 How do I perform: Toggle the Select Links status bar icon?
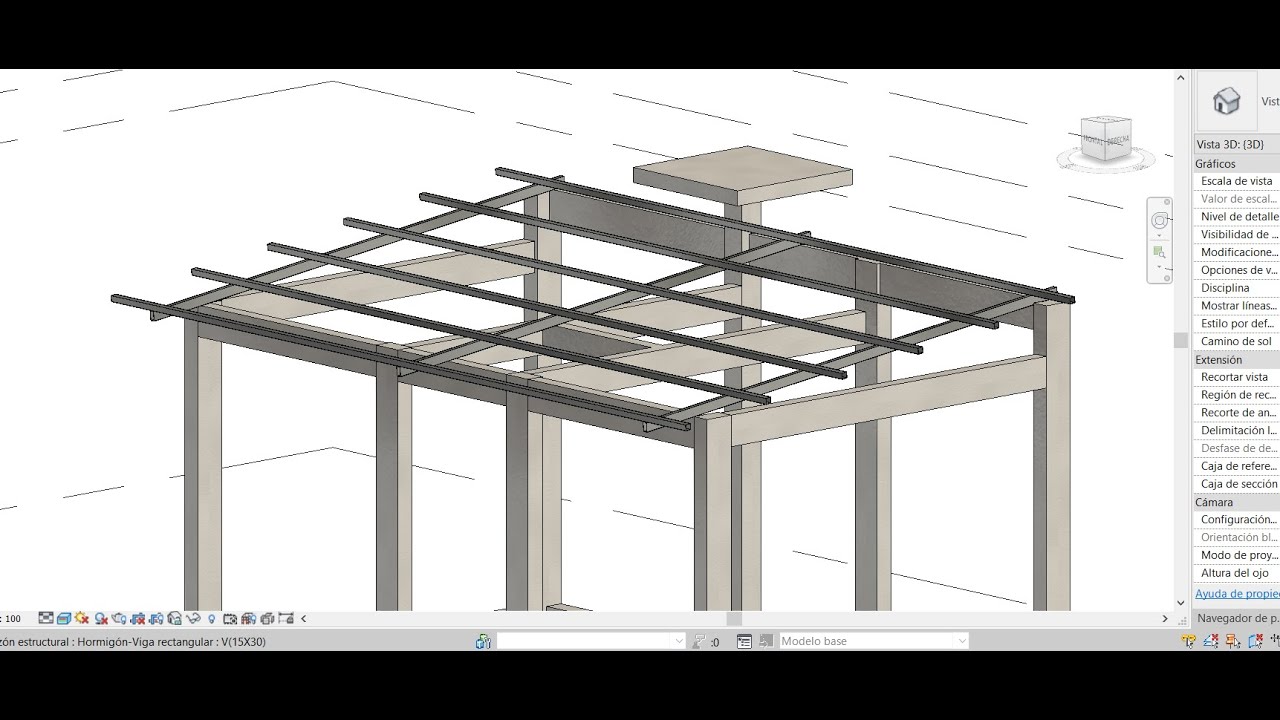(1189, 641)
